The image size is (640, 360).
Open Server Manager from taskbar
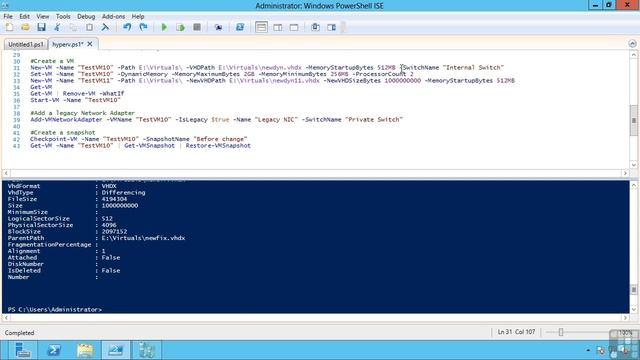coord(22,350)
